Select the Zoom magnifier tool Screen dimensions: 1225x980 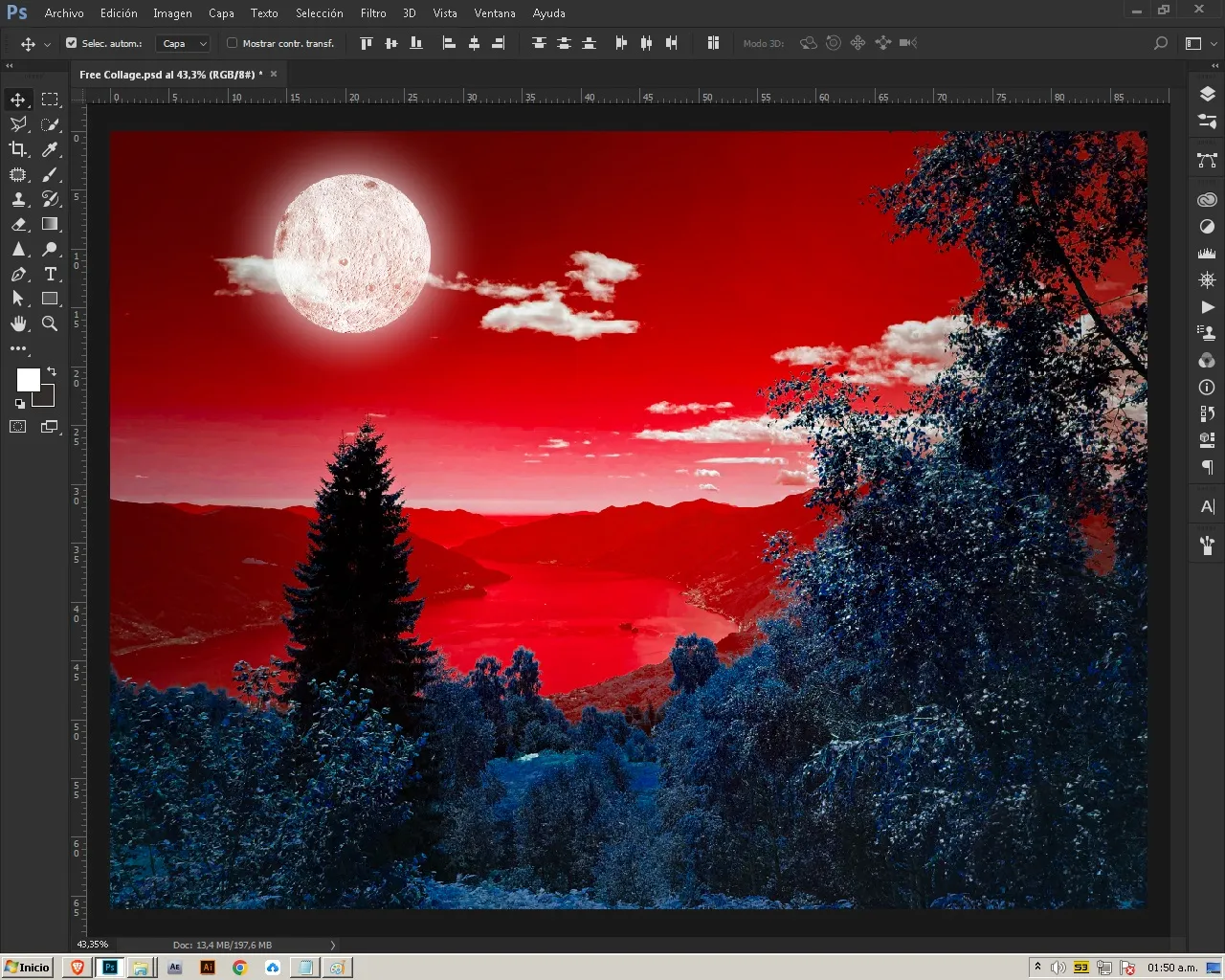[50, 323]
